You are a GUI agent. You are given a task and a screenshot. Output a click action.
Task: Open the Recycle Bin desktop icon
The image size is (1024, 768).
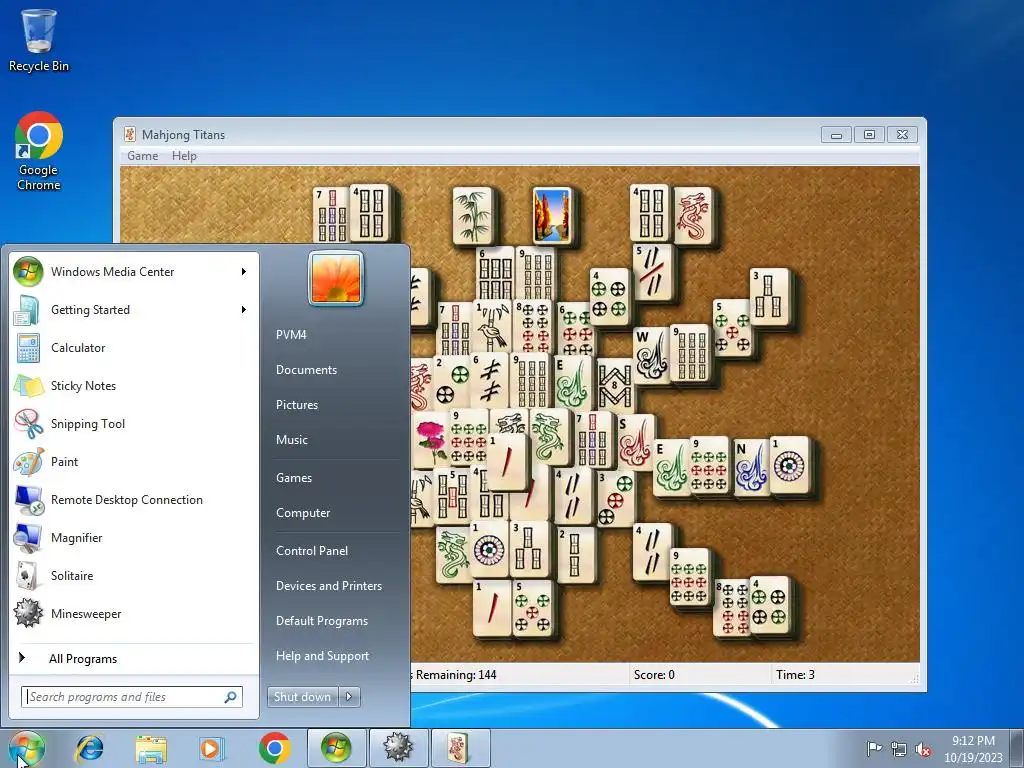[39, 40]
